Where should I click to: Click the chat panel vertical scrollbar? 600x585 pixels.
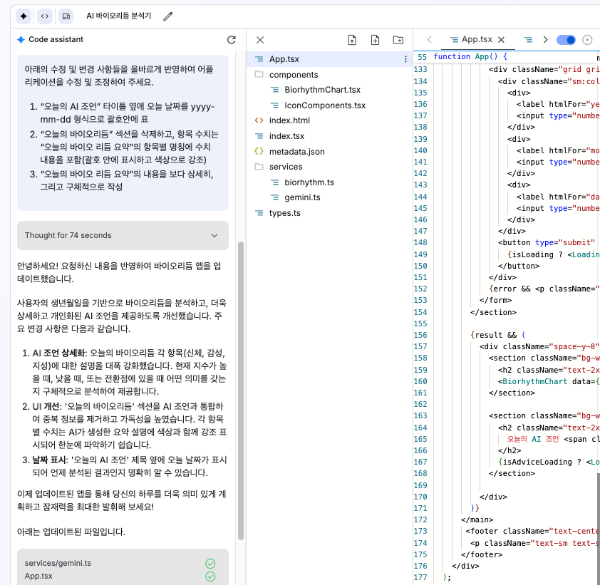(241, 390)
